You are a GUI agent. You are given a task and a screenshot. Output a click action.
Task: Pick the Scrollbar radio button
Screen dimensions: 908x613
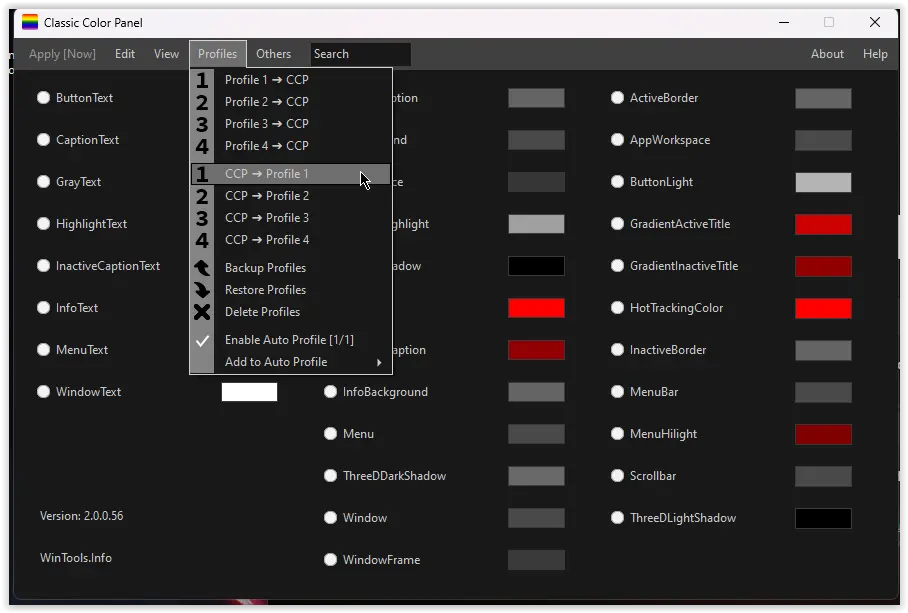(x=617, y=476)
